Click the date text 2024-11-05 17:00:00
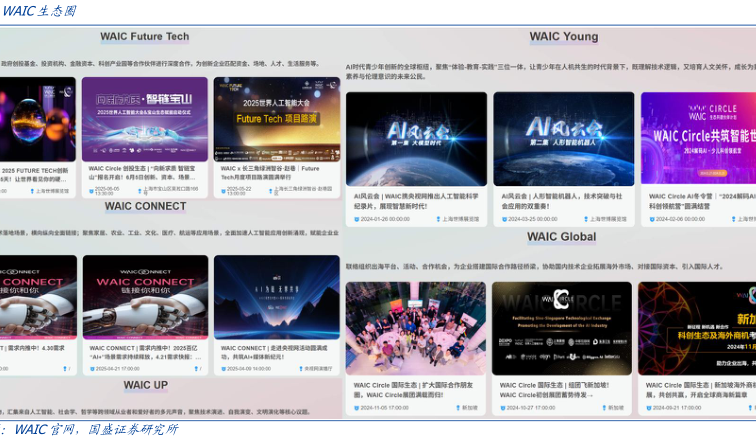The width and height of the screenshot is (756, 448). (x=384, y=408)
